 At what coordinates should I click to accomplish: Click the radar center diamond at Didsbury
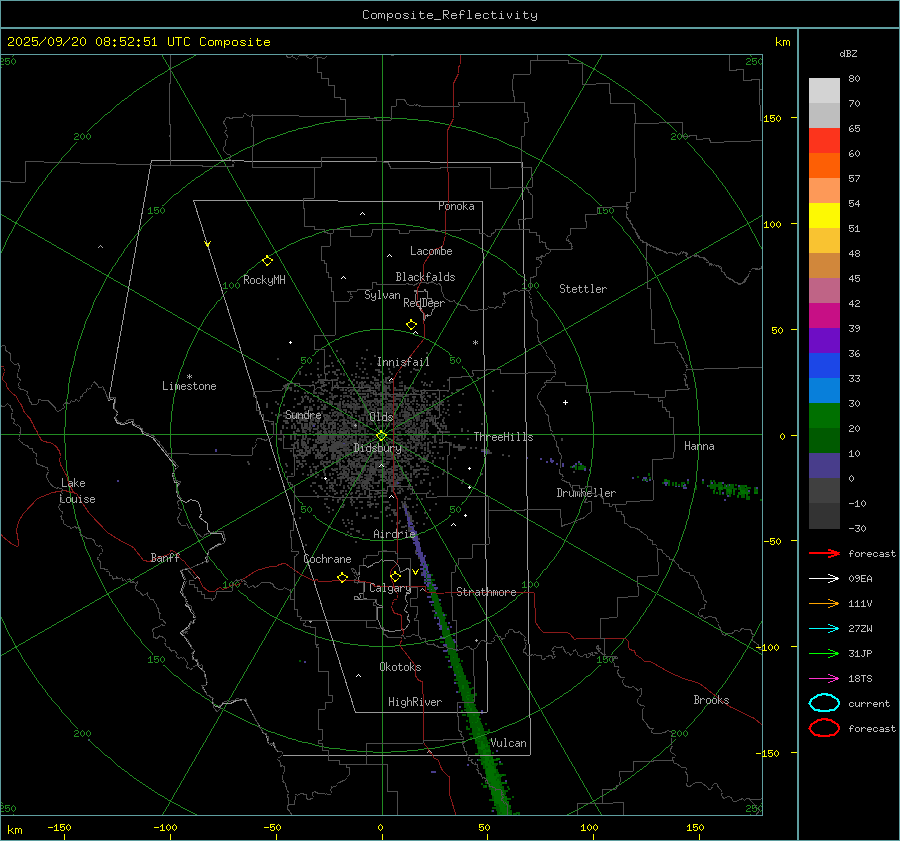click(381, 435)
